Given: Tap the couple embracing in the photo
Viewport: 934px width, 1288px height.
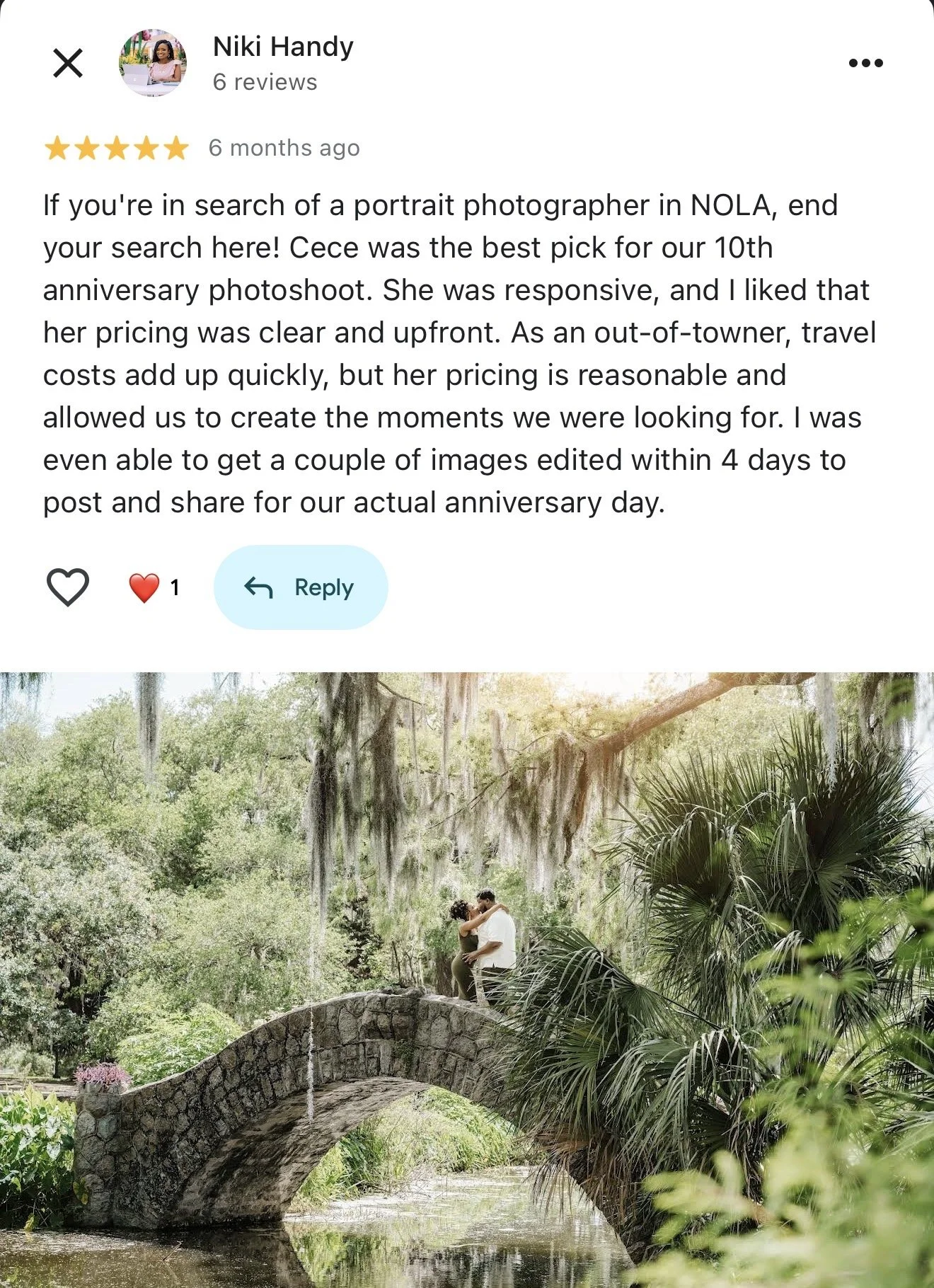Looking at the screenshot, I should tap(483, 945).
